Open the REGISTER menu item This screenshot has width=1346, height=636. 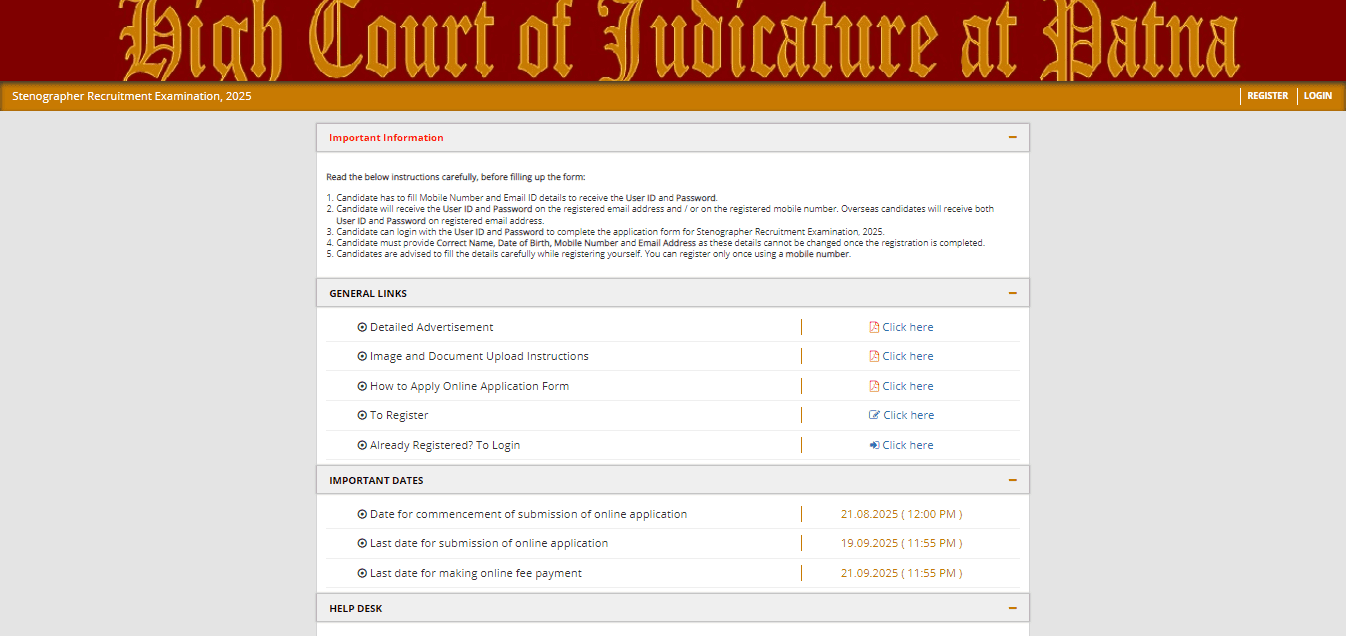(1267, 95)
